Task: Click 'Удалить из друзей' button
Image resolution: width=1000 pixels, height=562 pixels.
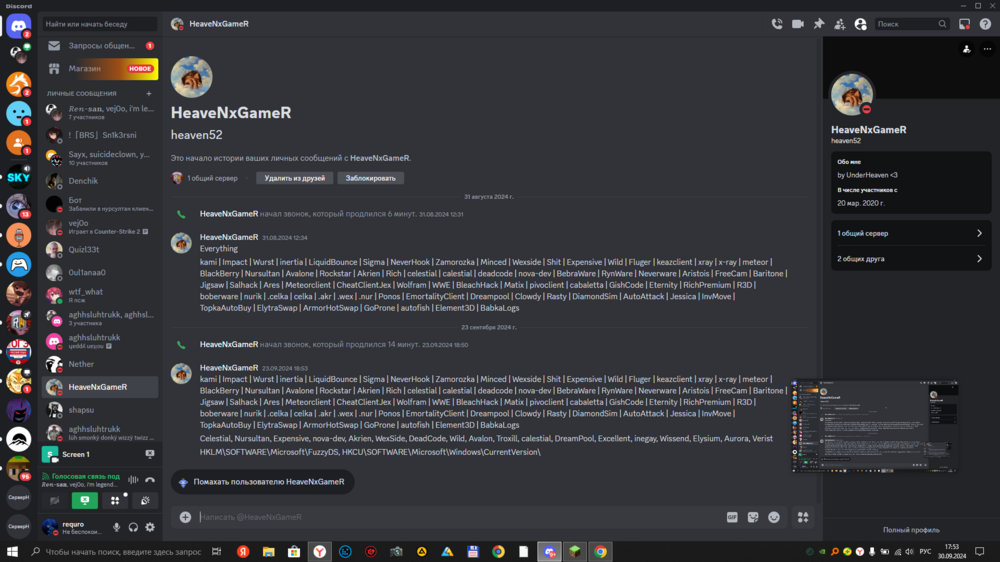Action: 295,179
